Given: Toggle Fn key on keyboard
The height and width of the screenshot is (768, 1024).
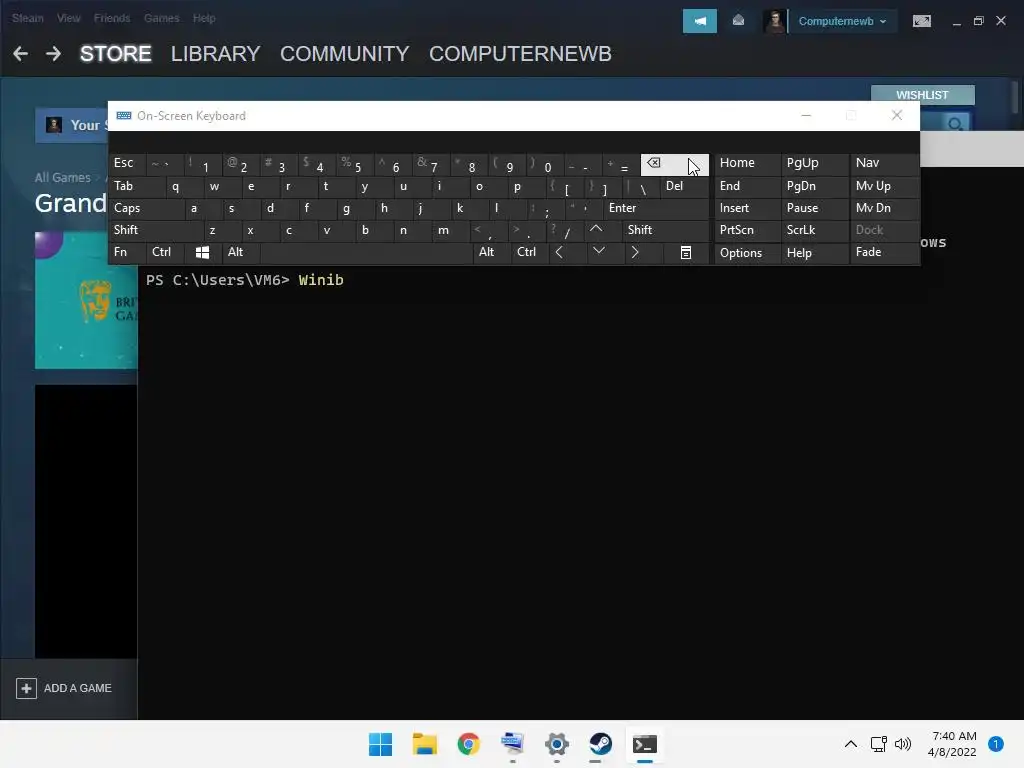Looking at the screenshot, I should 127,252.
